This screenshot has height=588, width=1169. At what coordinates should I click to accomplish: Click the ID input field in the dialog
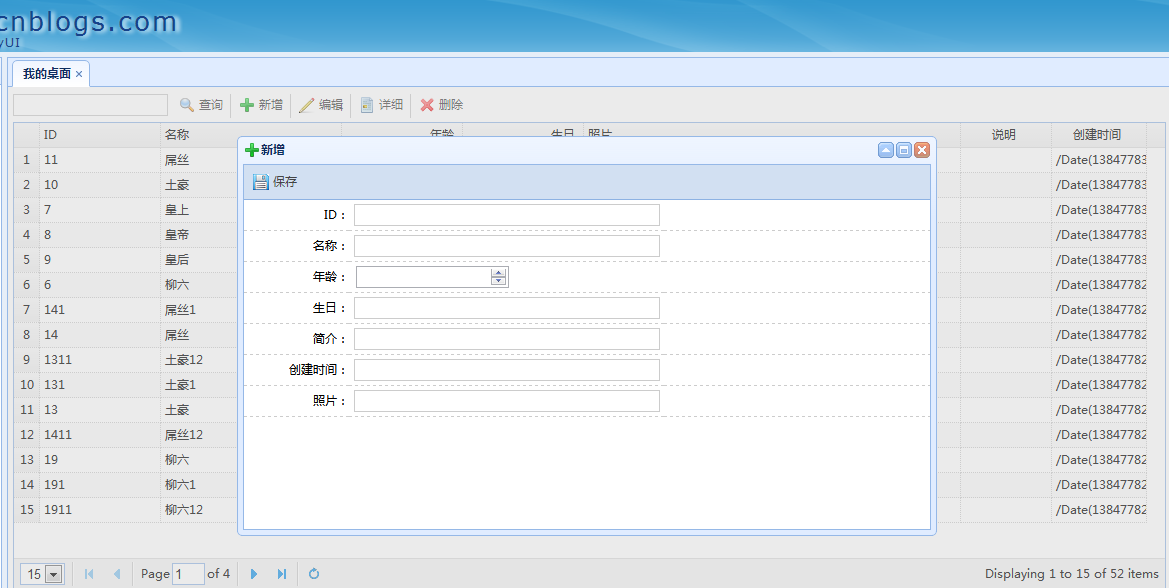(506, 214)
